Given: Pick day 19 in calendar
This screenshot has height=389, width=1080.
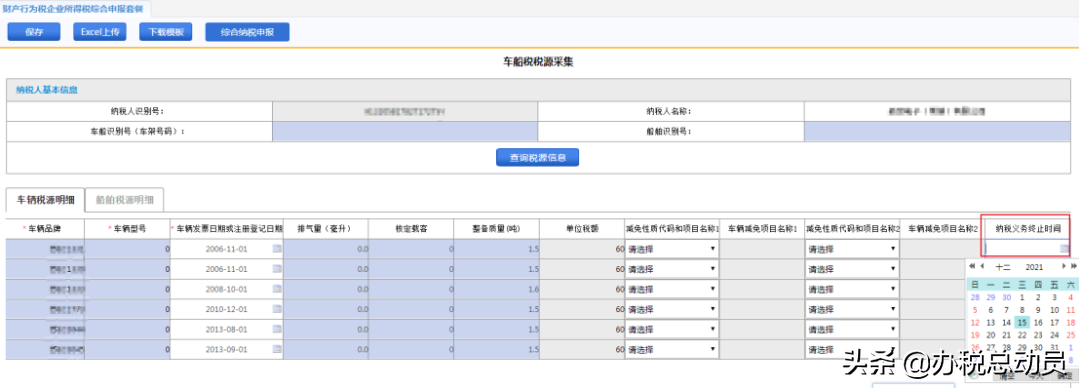Looking at the screenshot, I should tap(975, 335).
